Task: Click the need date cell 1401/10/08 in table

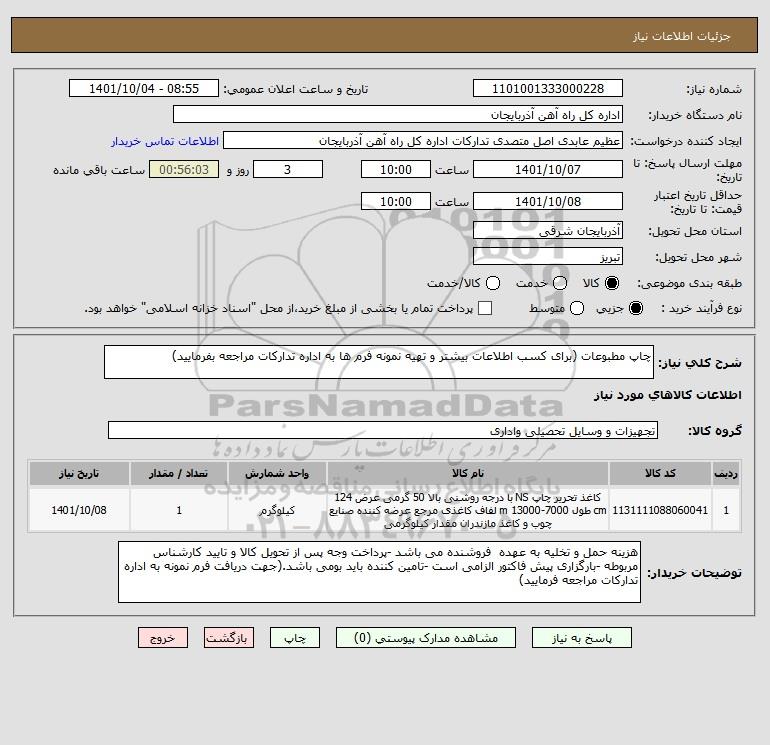Action: [x=79, y=510]
